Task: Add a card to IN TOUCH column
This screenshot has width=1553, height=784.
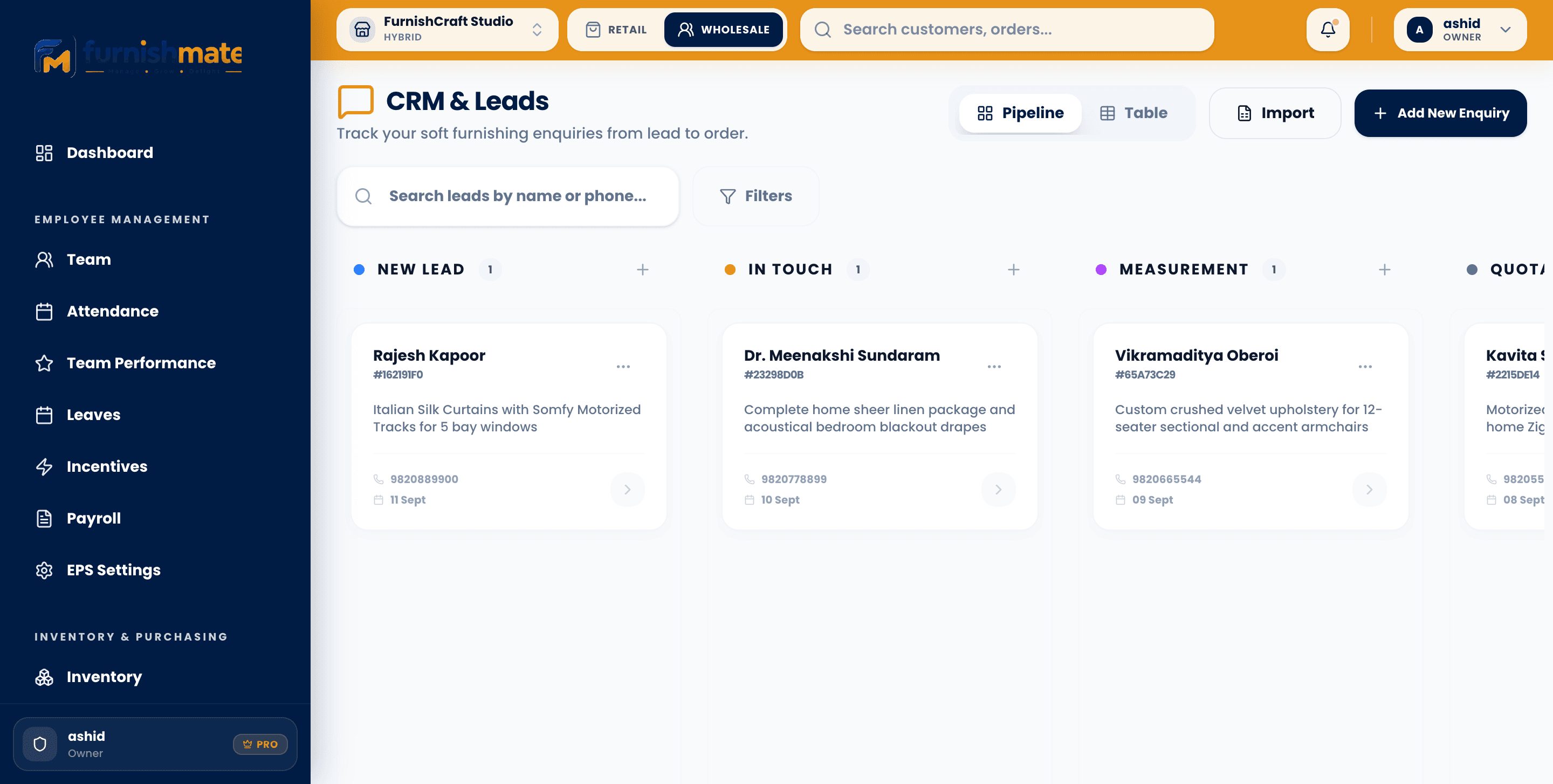Action: coord(1013,270)
